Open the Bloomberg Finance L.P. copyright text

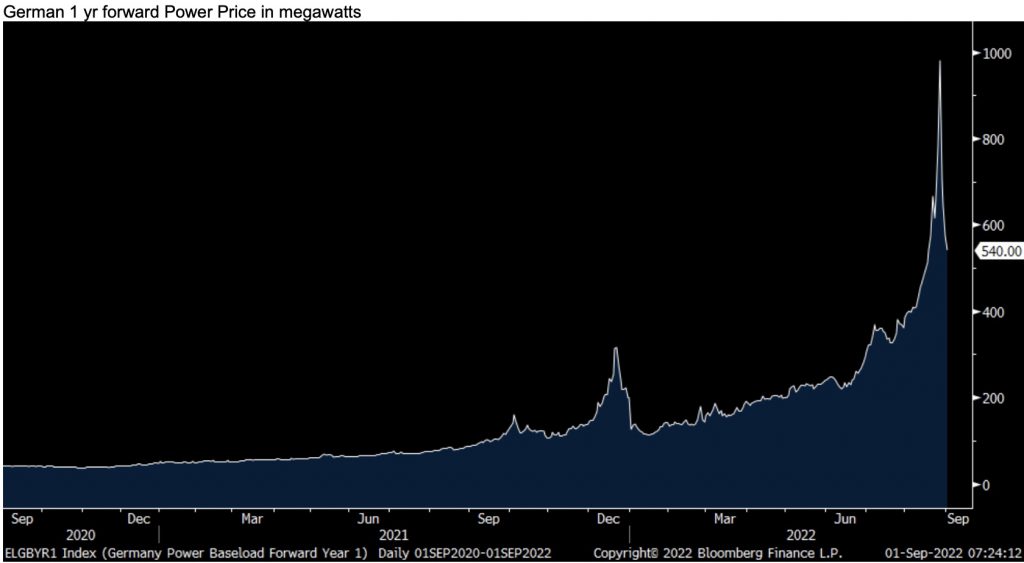pos(717,552)
